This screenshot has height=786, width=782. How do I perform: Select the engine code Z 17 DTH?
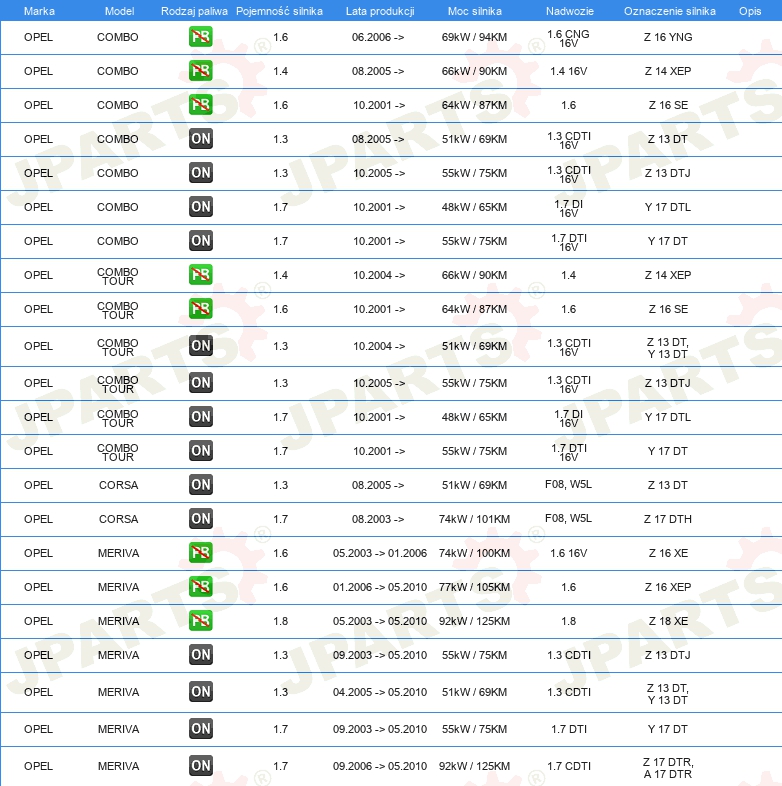click(x=668, y=519)
